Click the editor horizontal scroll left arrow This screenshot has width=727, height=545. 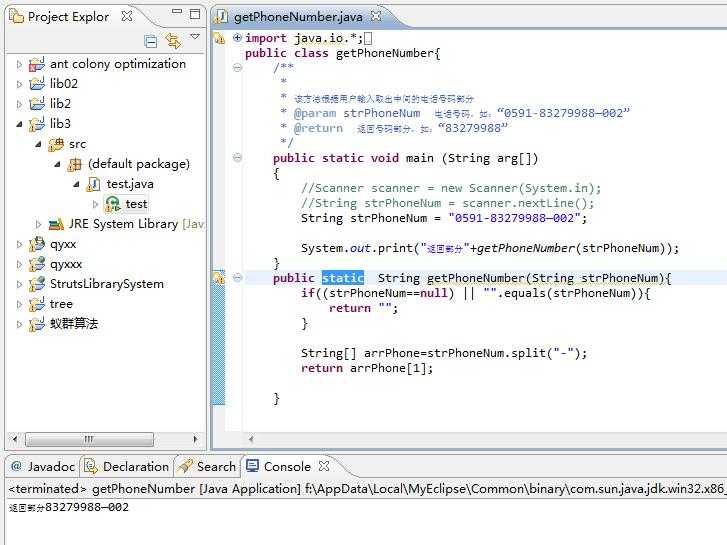pos(251,439)
